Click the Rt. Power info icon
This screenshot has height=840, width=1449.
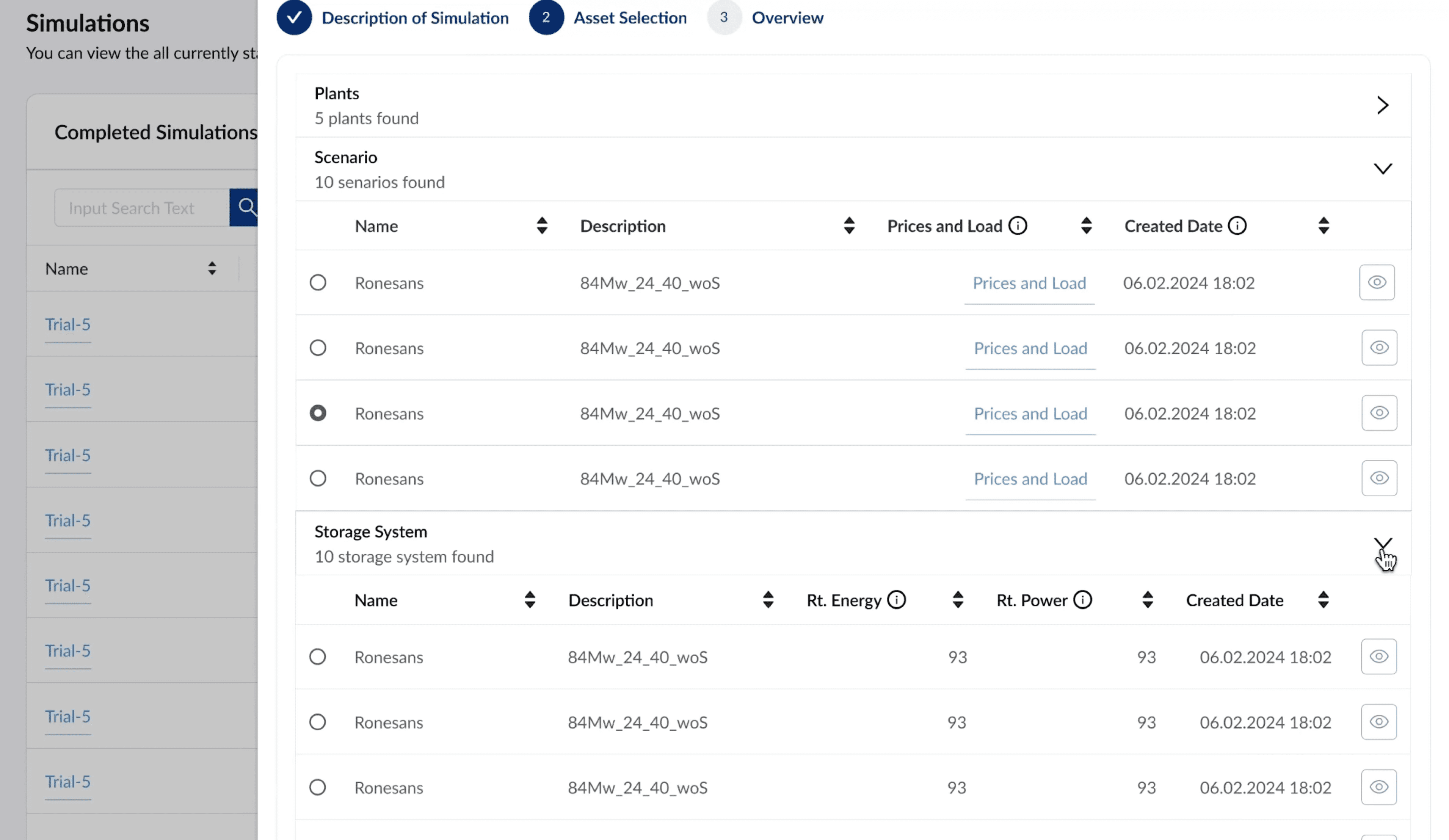point(1082,600)
